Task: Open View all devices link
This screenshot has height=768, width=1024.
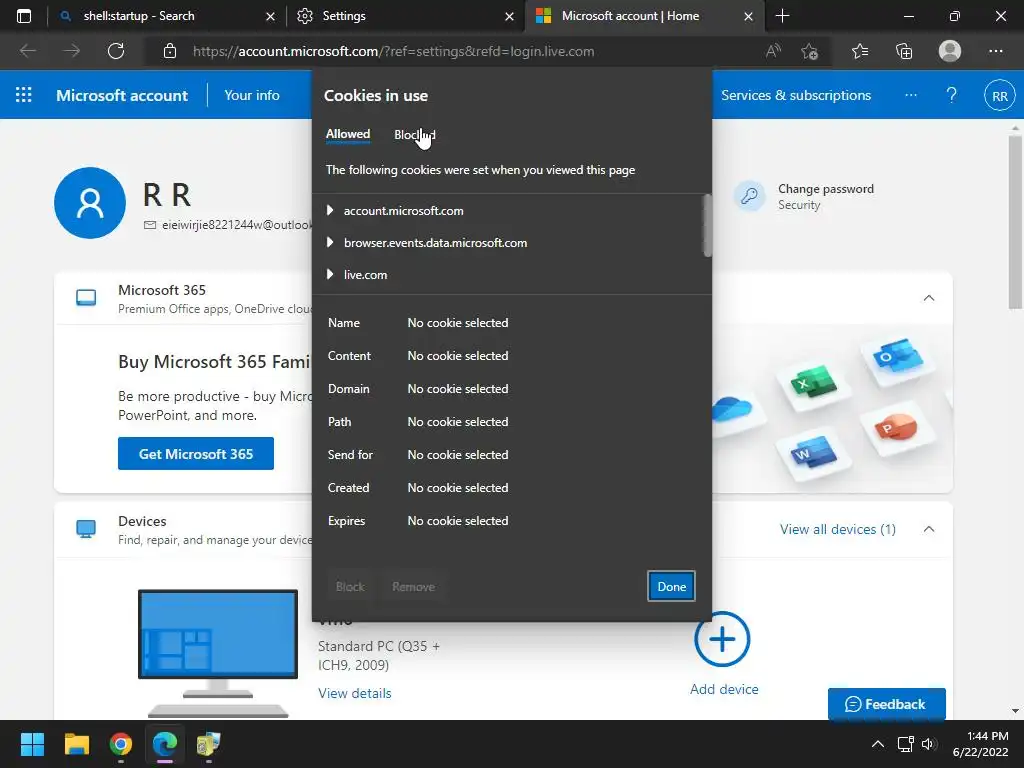Action: (x=838, y=529)
